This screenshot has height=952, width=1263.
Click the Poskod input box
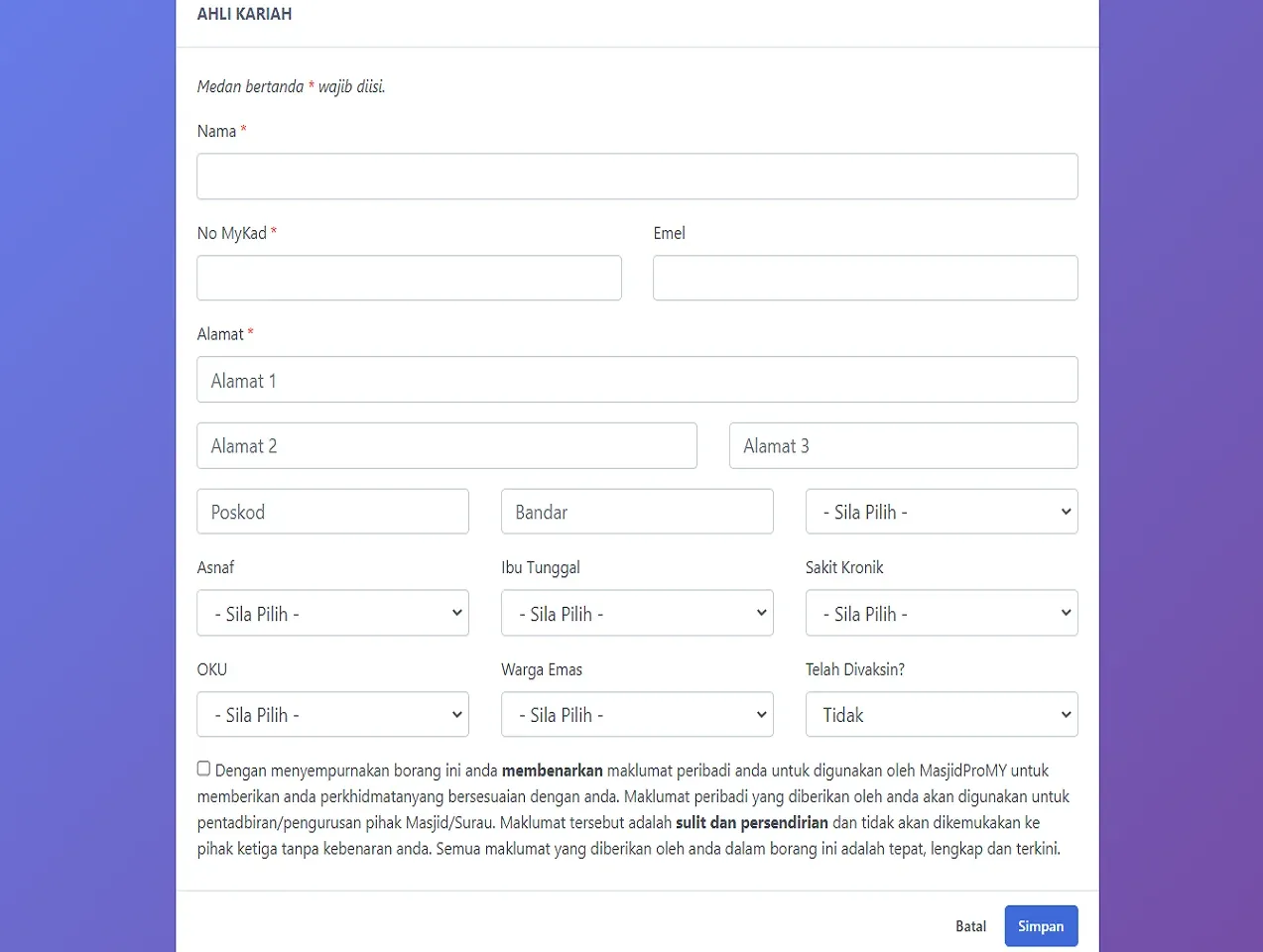point(332,512)
